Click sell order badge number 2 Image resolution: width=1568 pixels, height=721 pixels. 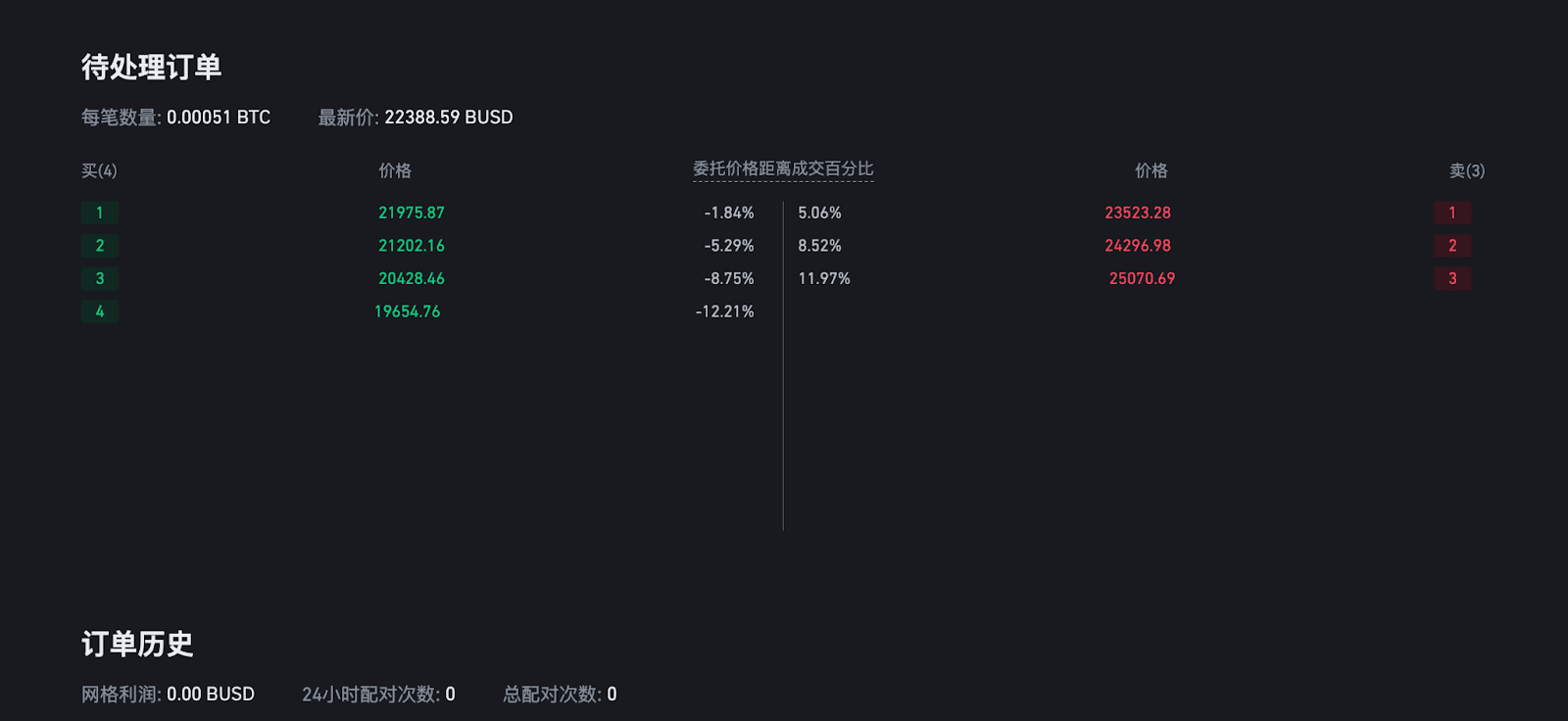pos(1452,246)
